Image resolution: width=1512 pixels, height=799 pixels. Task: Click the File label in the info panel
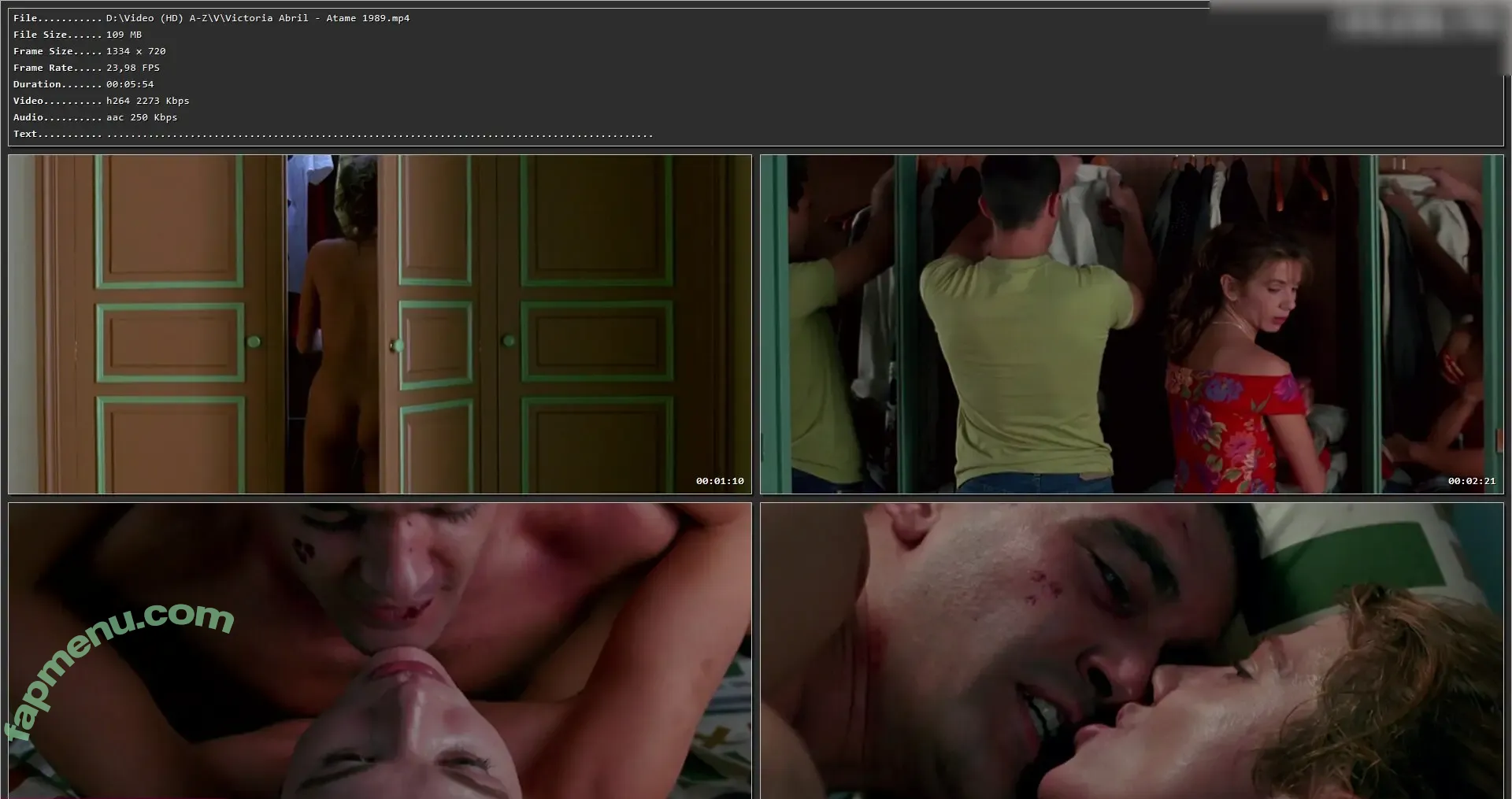pyautogui.click(x=25, y=18)
